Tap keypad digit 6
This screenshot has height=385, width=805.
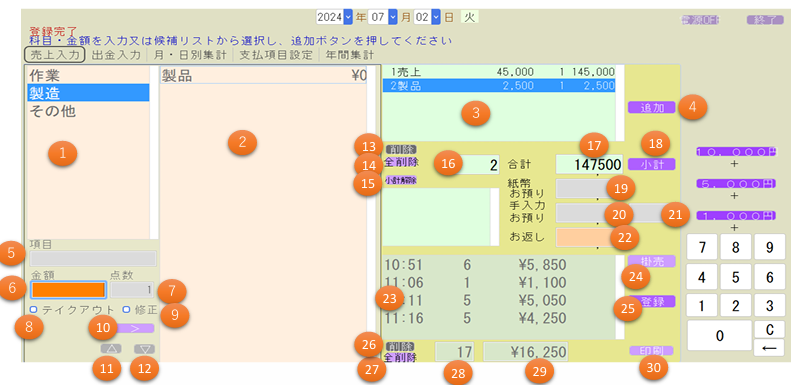tap(770, 277)
